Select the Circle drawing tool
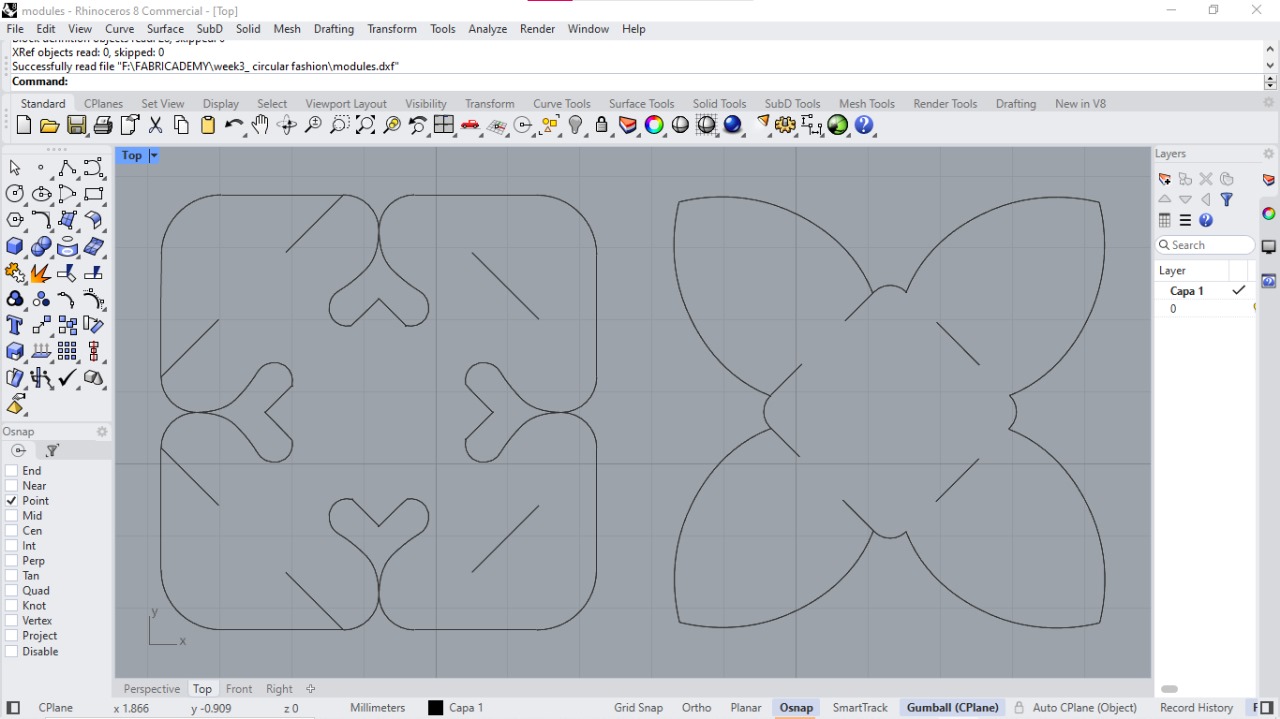 click(15, 194)
